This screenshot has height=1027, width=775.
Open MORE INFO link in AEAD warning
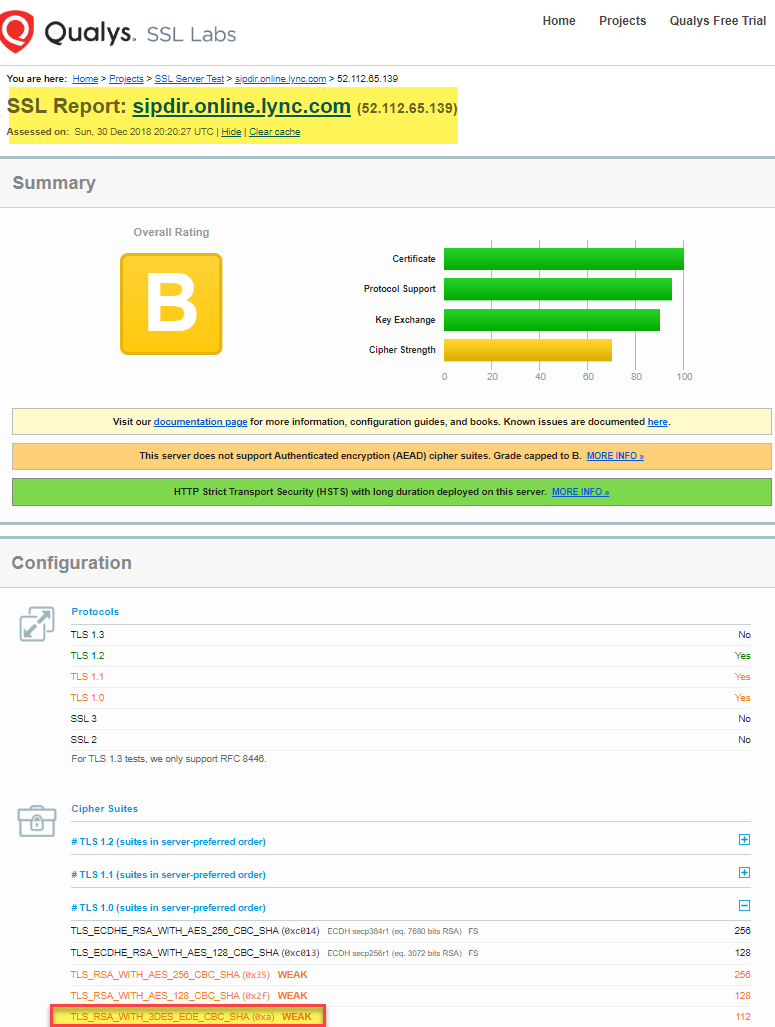pos(615,456)
